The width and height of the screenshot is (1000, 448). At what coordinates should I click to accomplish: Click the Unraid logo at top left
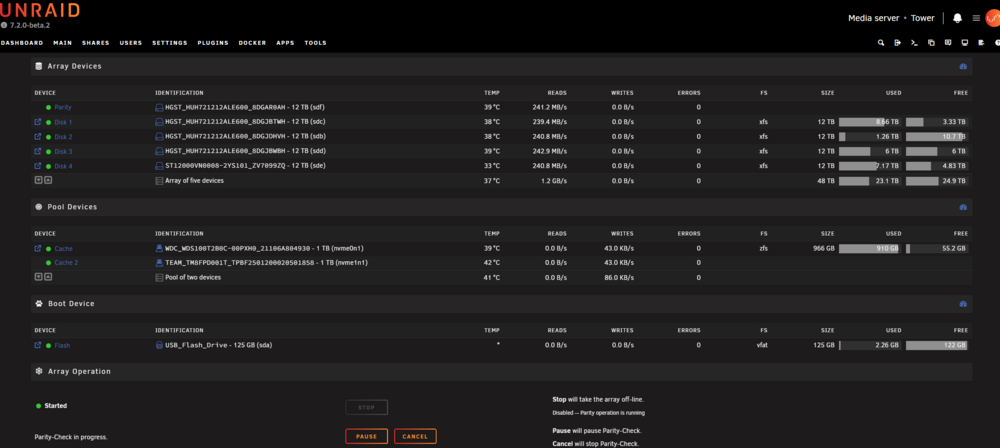[40, 10]
